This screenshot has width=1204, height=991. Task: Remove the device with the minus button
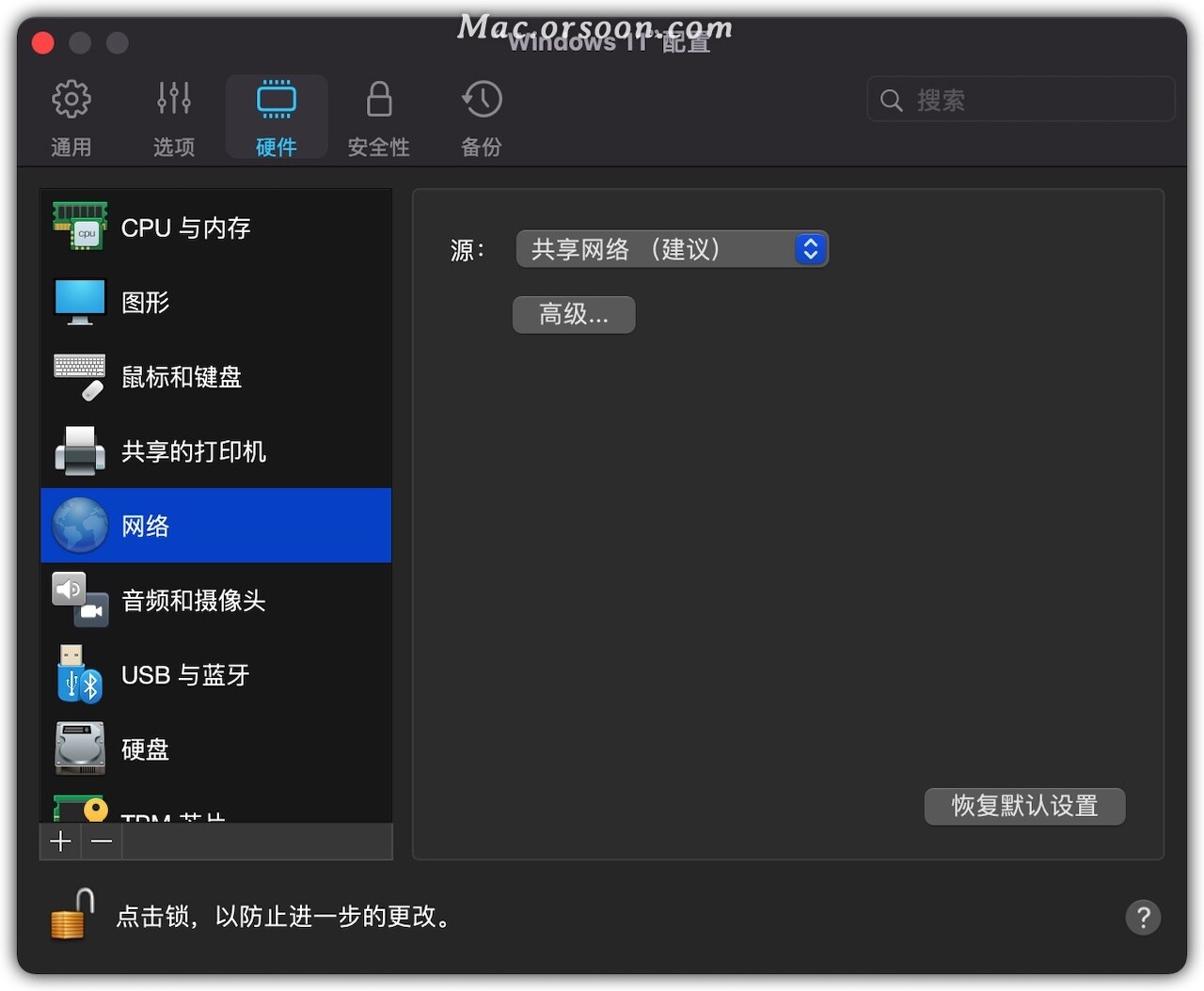103,842
